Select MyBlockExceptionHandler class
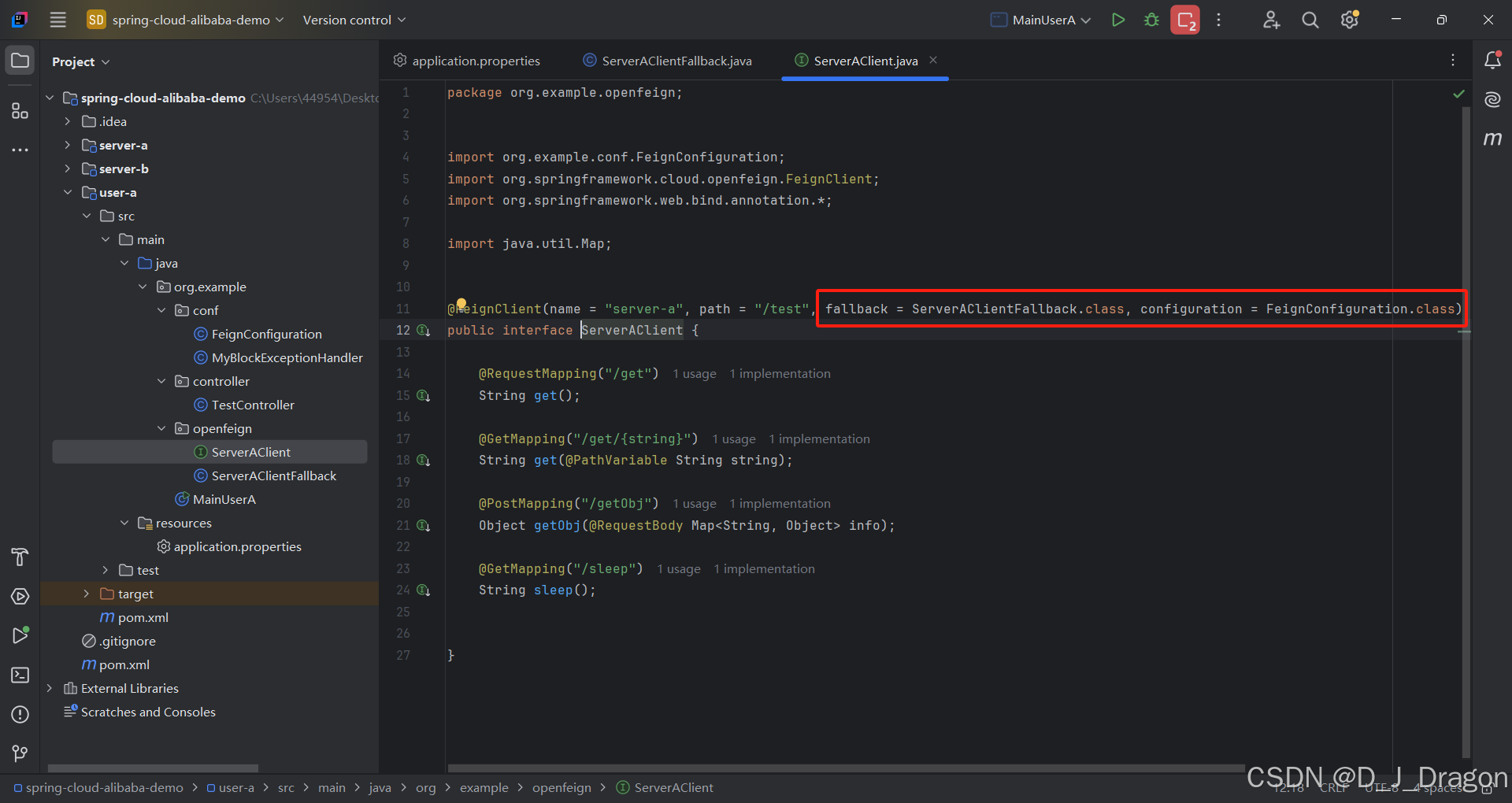This screenshot has width=1512, height=803. point(287,357)
